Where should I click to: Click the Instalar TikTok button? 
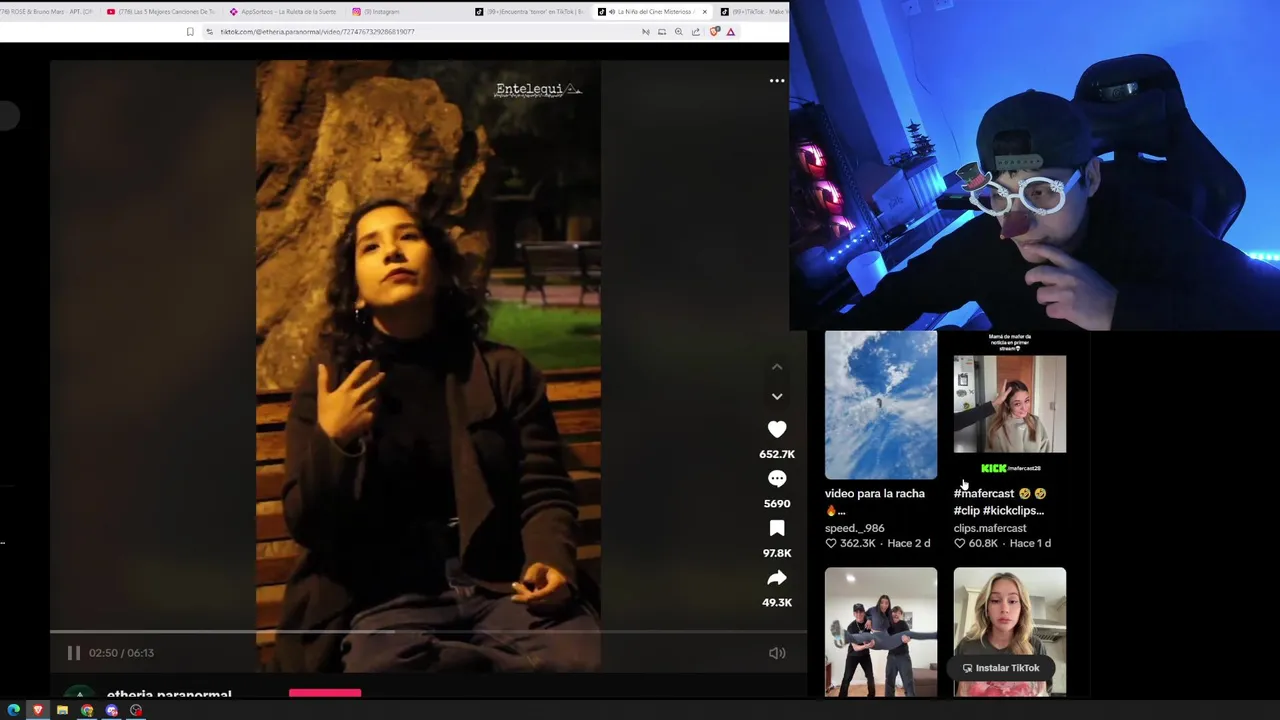(1001, 668)
